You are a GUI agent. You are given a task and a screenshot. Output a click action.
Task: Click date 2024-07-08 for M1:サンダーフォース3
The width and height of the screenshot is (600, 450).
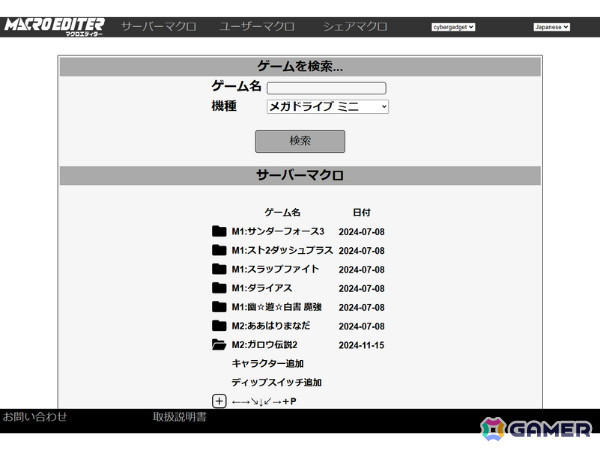pos(362,232)
